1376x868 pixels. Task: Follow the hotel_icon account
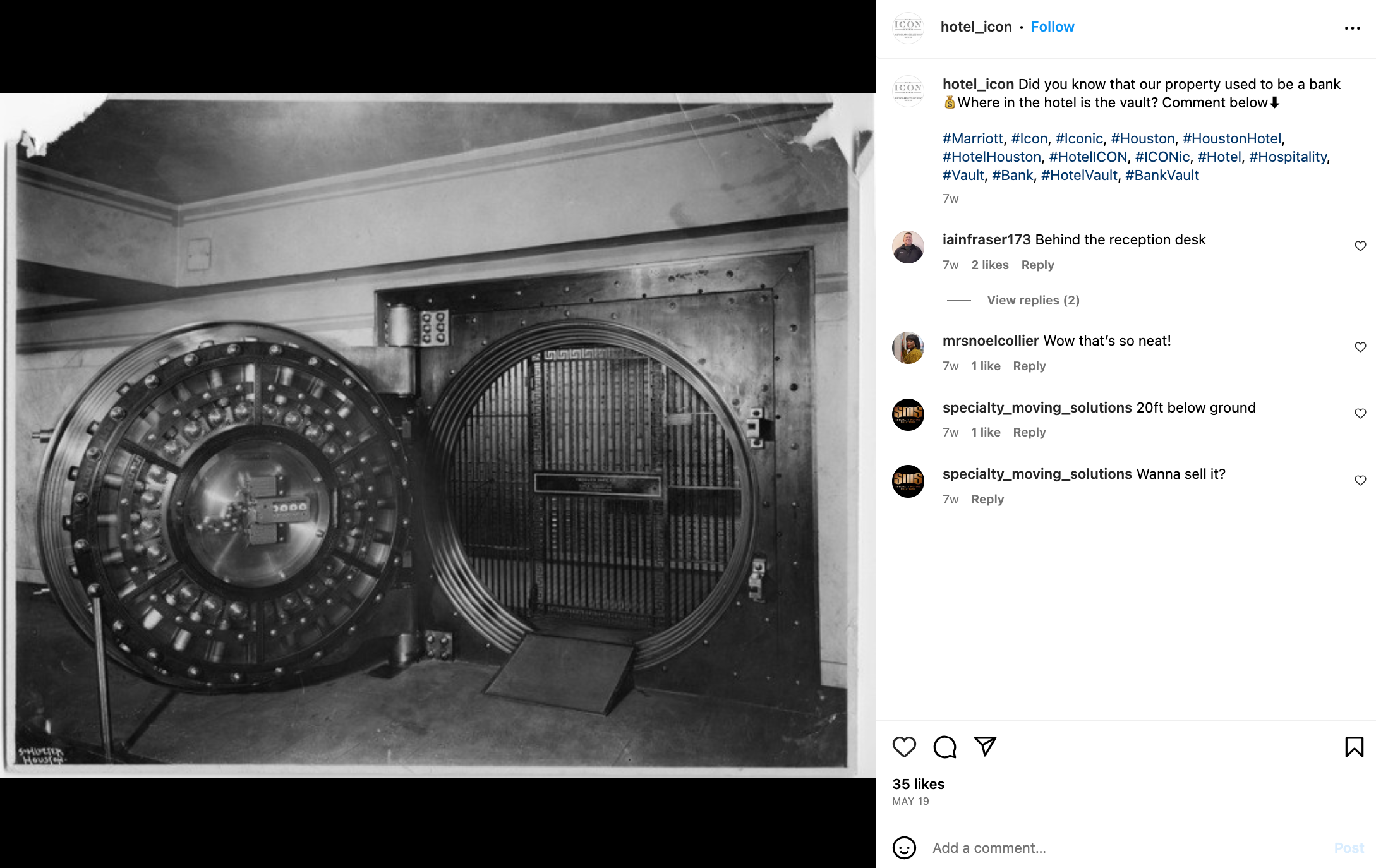[x=1052, y=27]
